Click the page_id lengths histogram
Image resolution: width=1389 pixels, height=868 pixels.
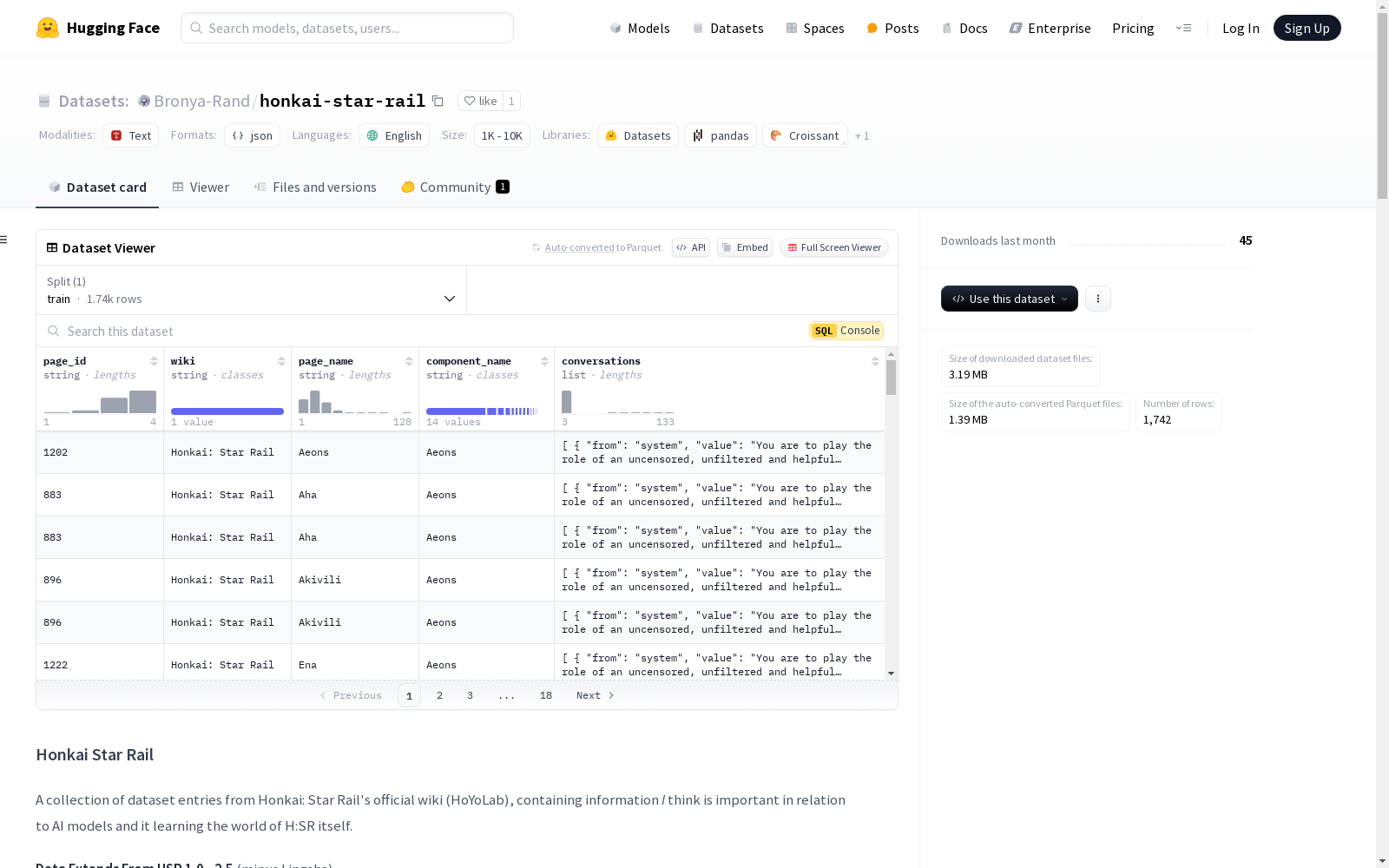pyautogui.click(x=100, y=401)
